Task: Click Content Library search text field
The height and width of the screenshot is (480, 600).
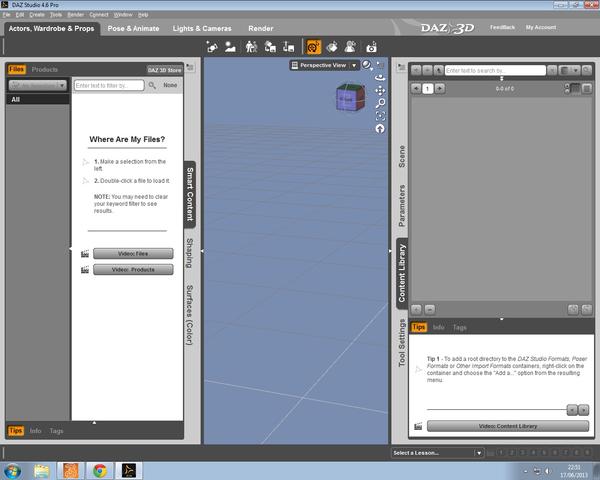Action: click(x=495, y=70)
